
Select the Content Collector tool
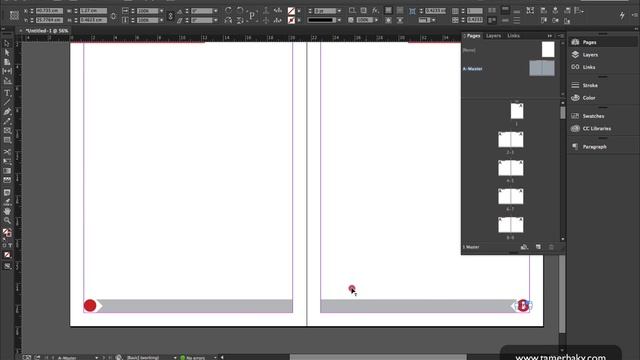click(7, 81)
